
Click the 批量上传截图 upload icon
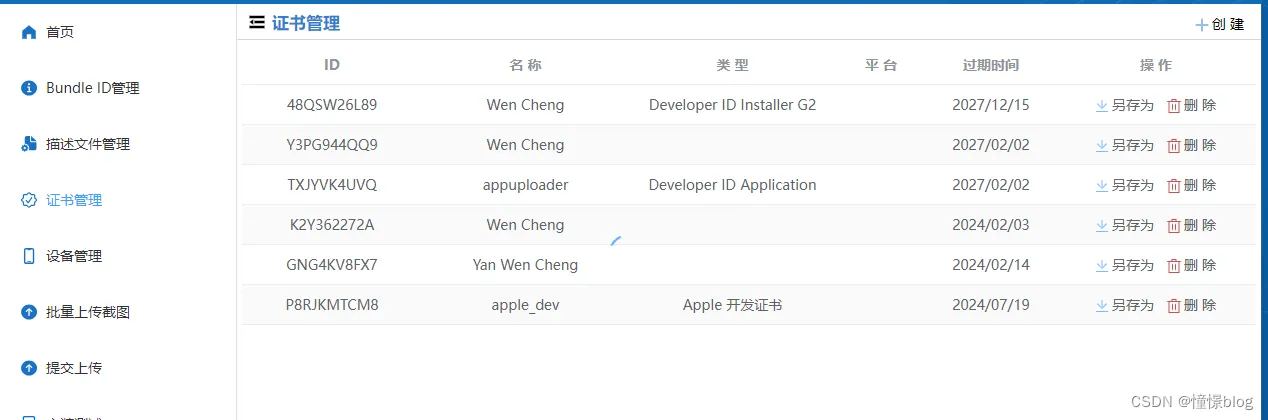click(x=29, y=312)
